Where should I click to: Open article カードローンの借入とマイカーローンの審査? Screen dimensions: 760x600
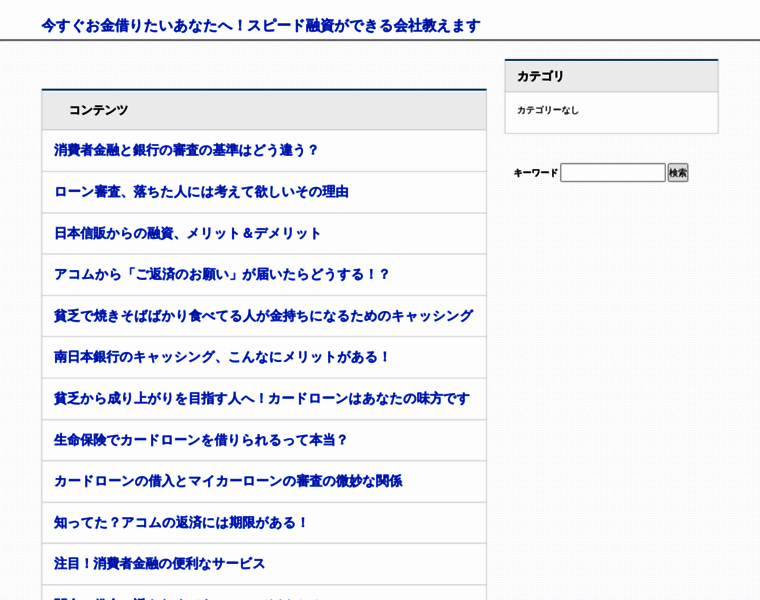(x=228, y=481)
